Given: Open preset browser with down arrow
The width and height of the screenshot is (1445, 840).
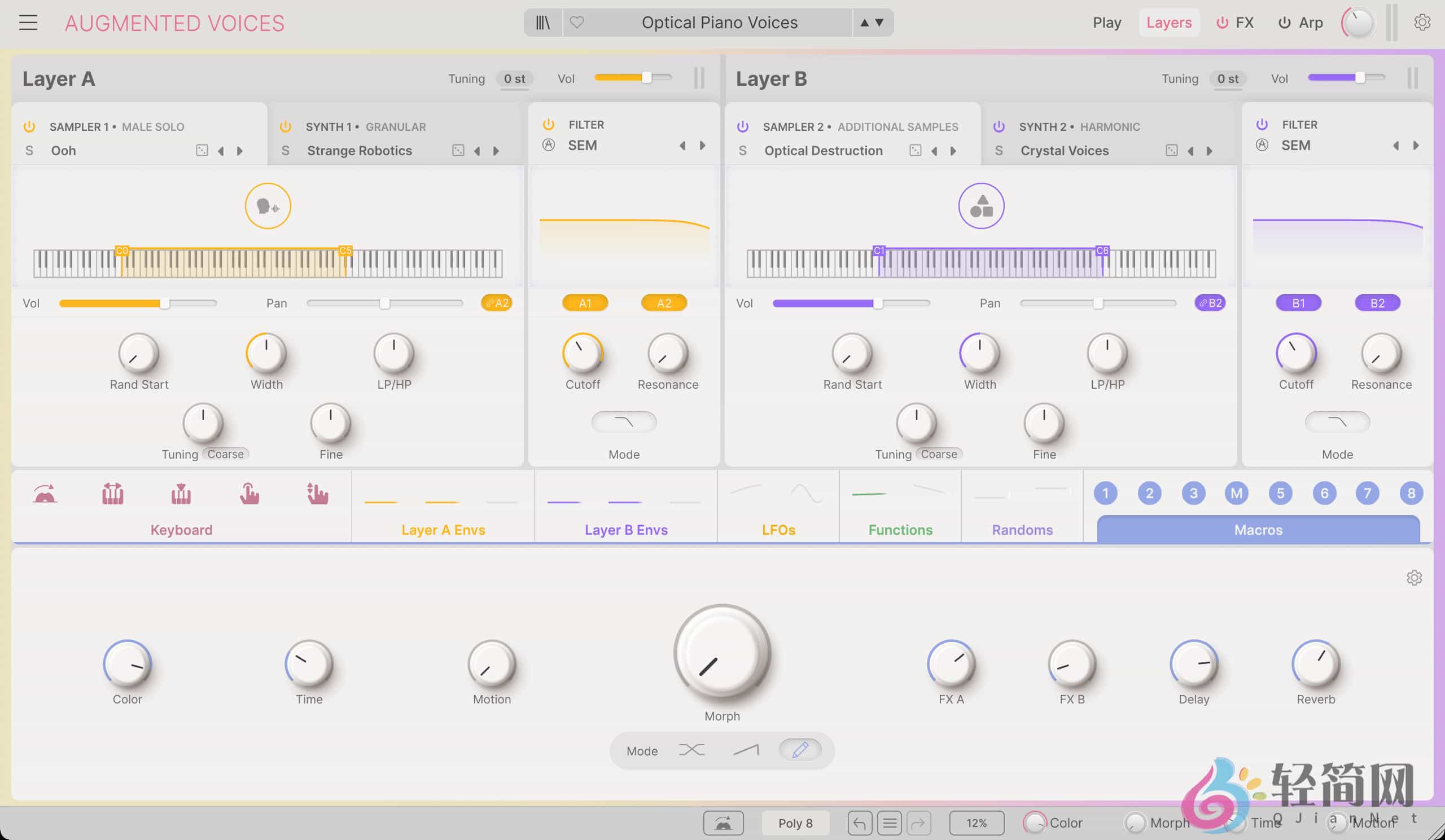Looking at the screenshot, I should 879,23.
